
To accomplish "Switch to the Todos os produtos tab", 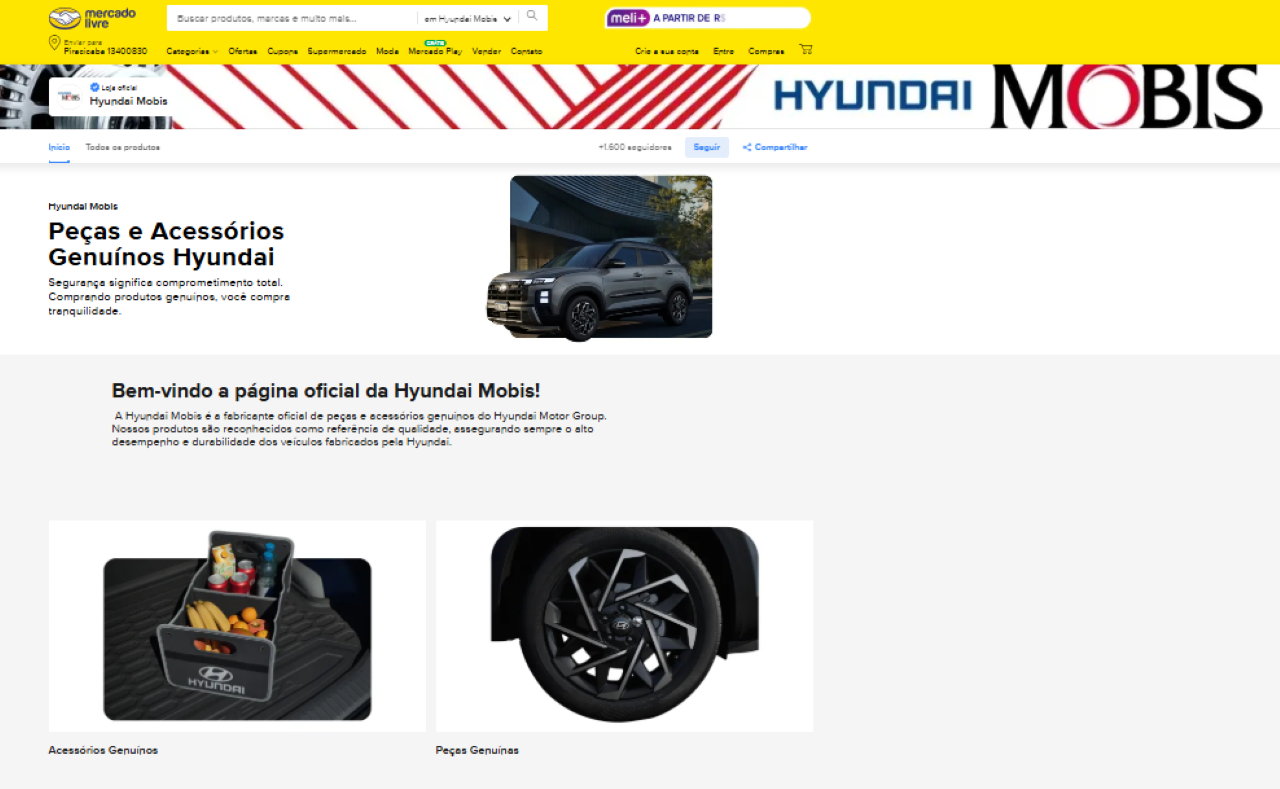I will click(x=122, y=147).
